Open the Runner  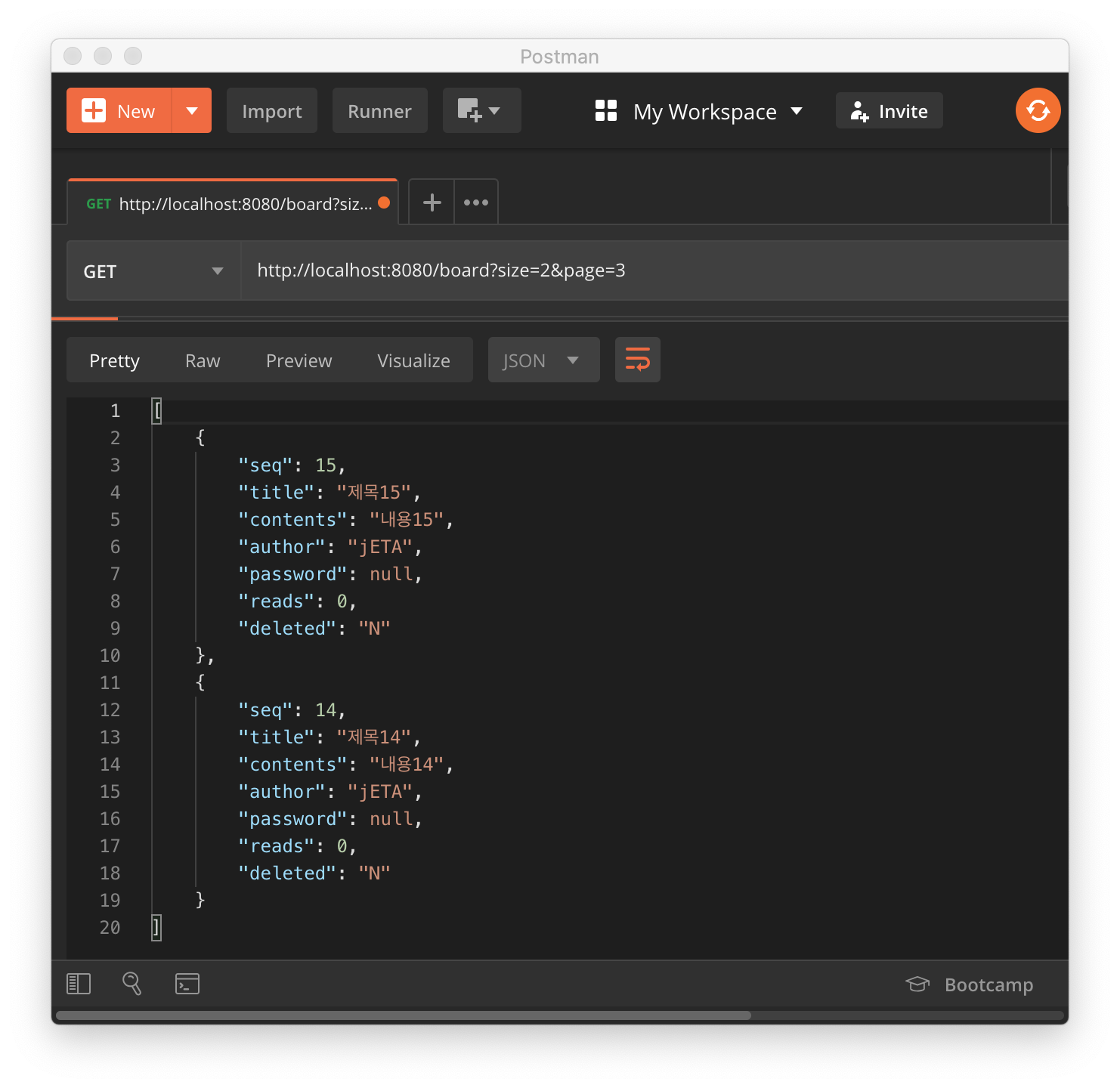coord(379,110)
